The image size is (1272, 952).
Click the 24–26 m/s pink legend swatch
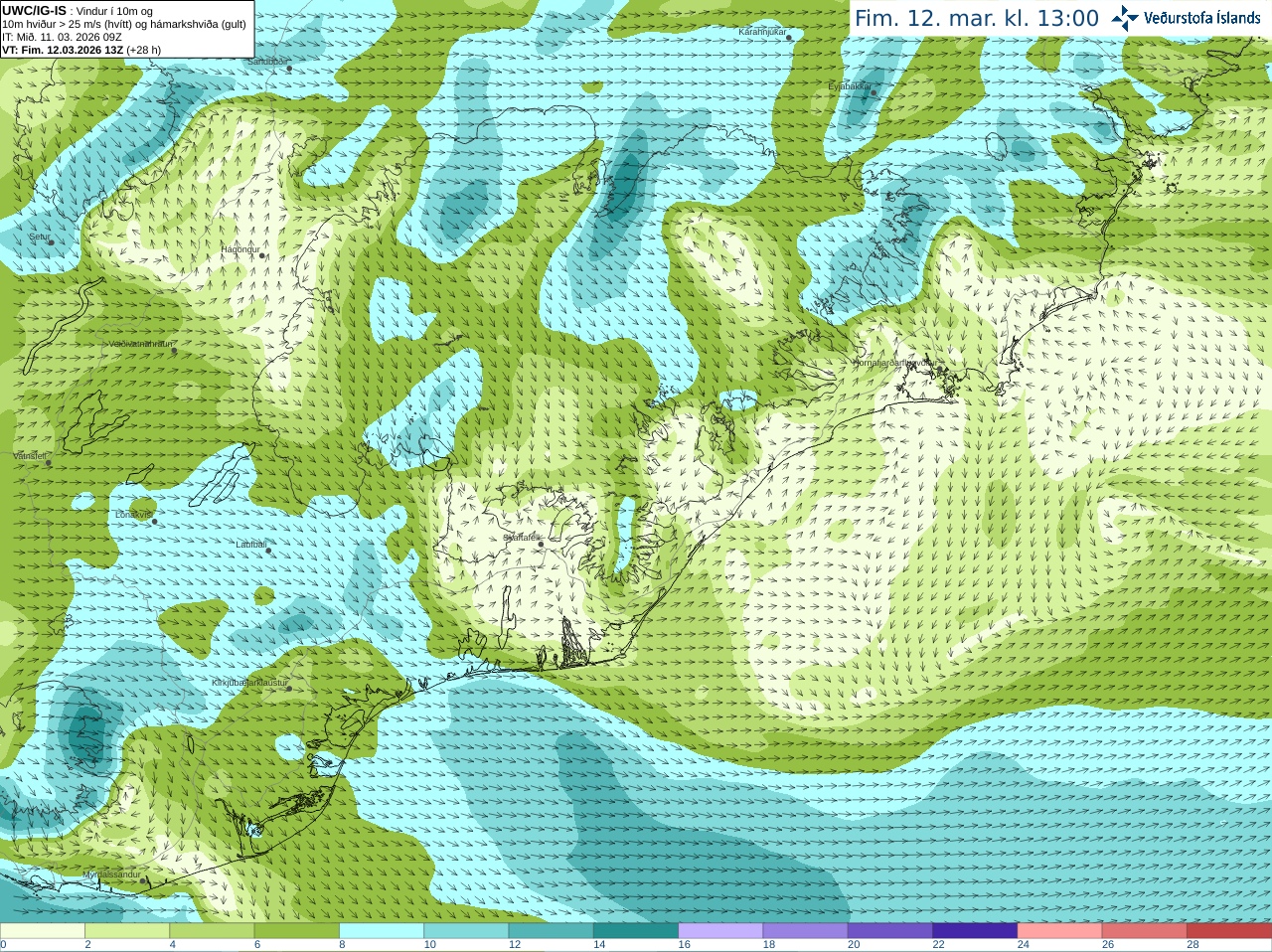[1060, 931]
